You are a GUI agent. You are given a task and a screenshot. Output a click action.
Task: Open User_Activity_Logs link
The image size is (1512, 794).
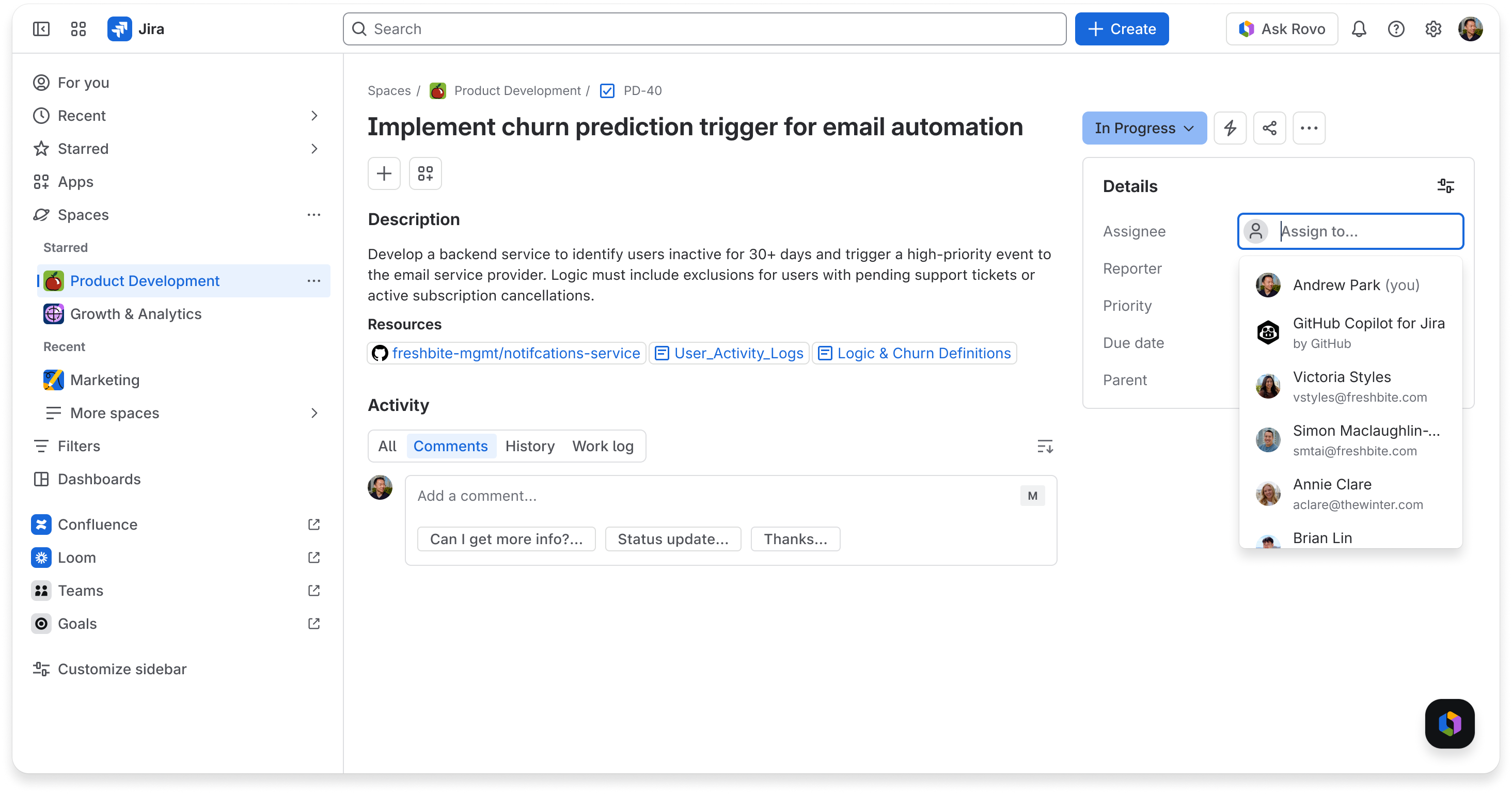pyautogui.click(x=729, y=353)
